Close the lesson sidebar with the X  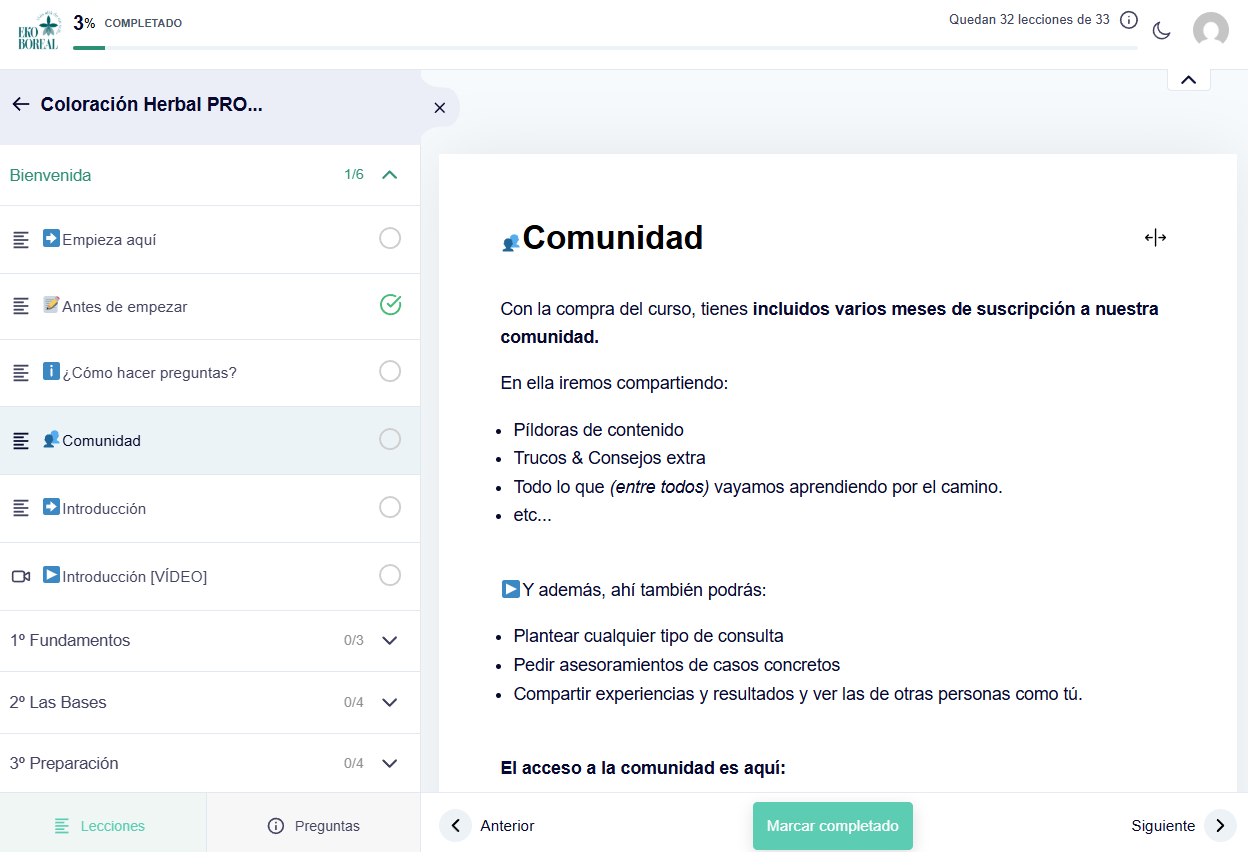click(x=440, y=107)
